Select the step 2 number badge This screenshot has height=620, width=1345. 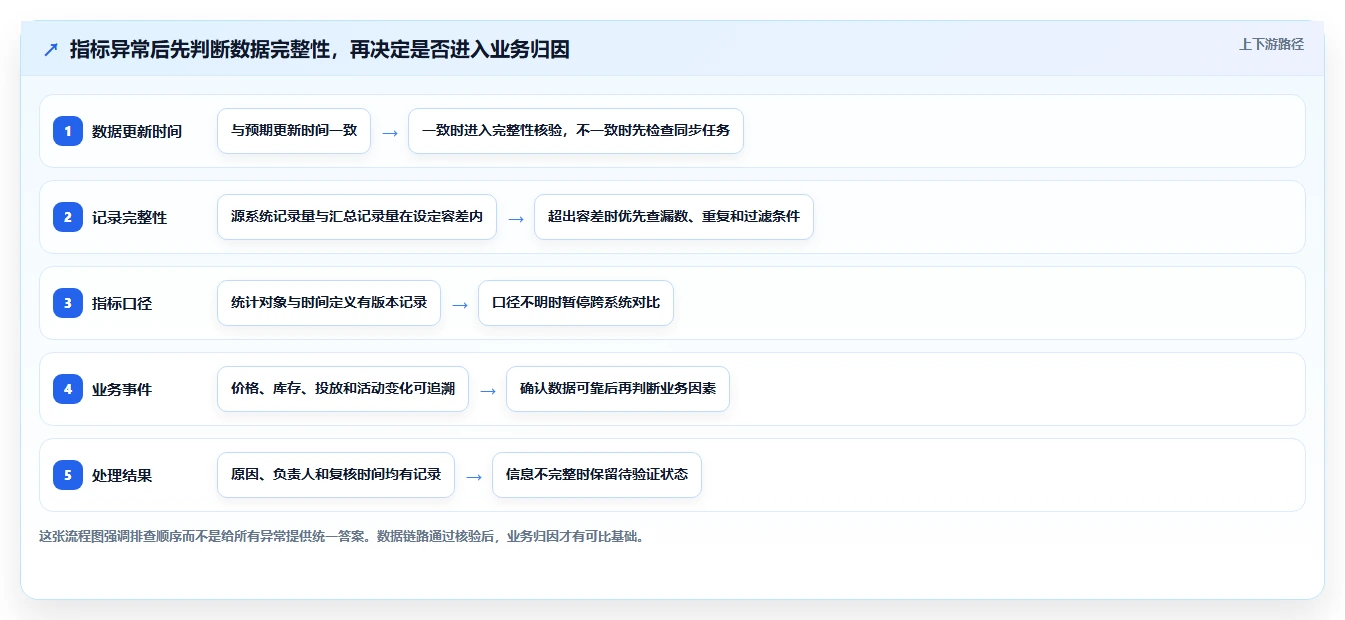(x=68, y=217)
